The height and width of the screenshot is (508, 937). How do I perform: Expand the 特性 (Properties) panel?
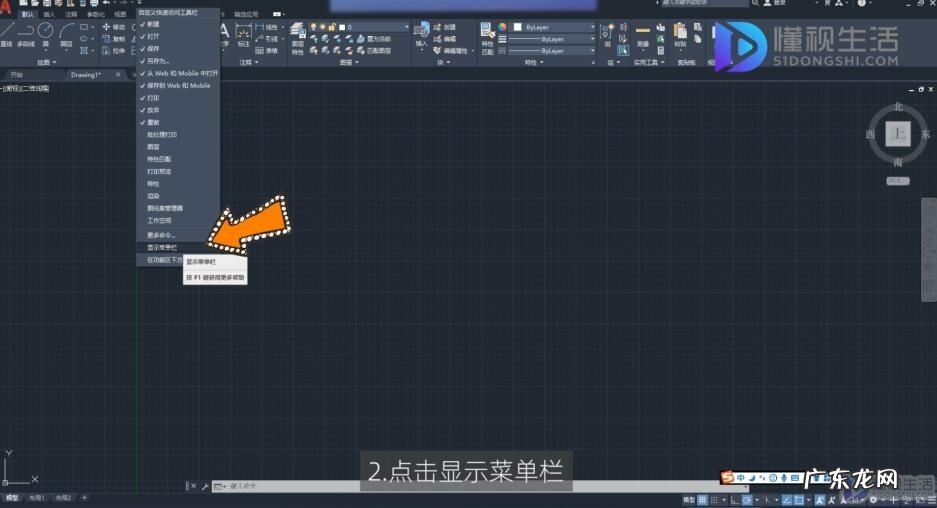click(x=534, y=62)
